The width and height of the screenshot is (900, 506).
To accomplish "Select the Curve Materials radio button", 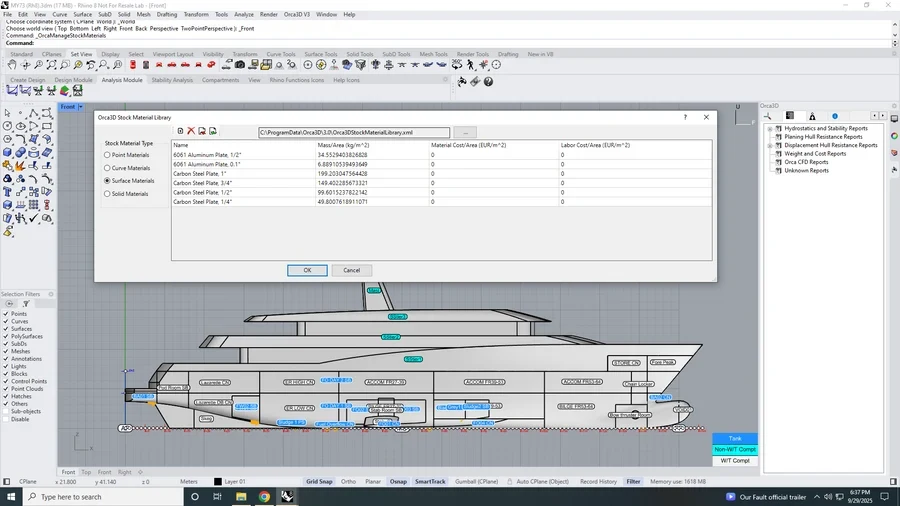I will click(x=107, y=168).
